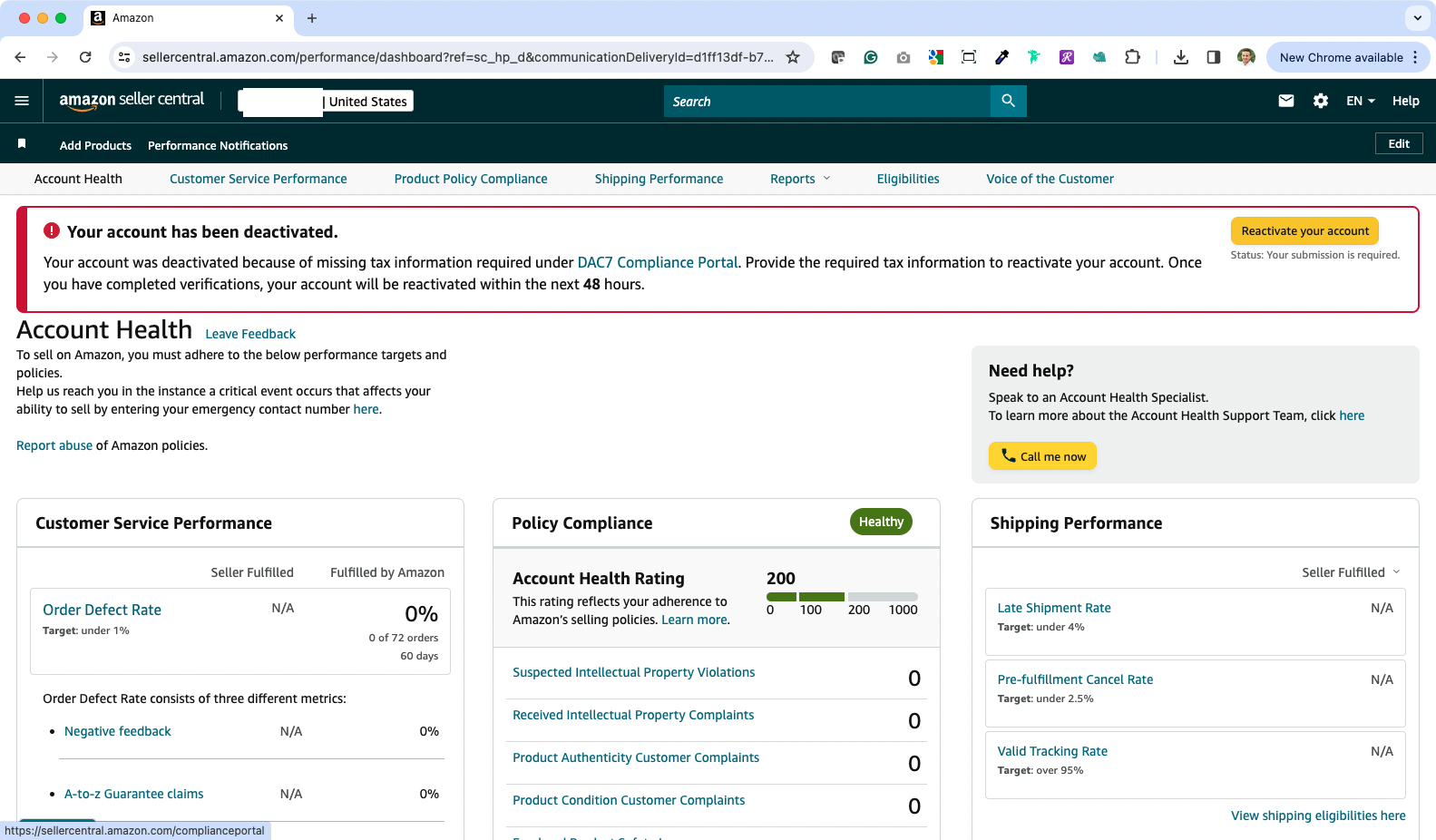Screen dimensions: 1436x840
Task: Open the EN language dropdown
Action: click(x=1361, y=101)
